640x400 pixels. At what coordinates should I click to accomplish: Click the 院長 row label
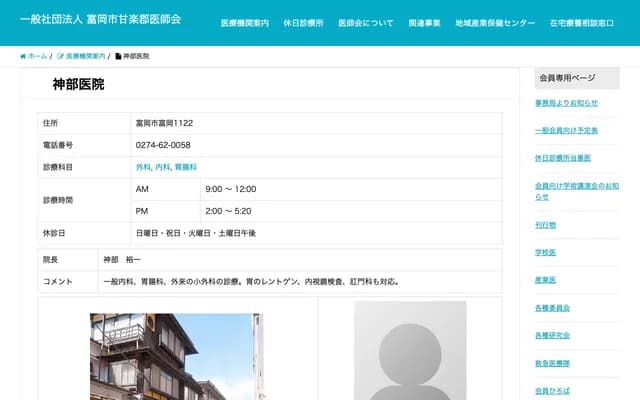click(50, 260)
